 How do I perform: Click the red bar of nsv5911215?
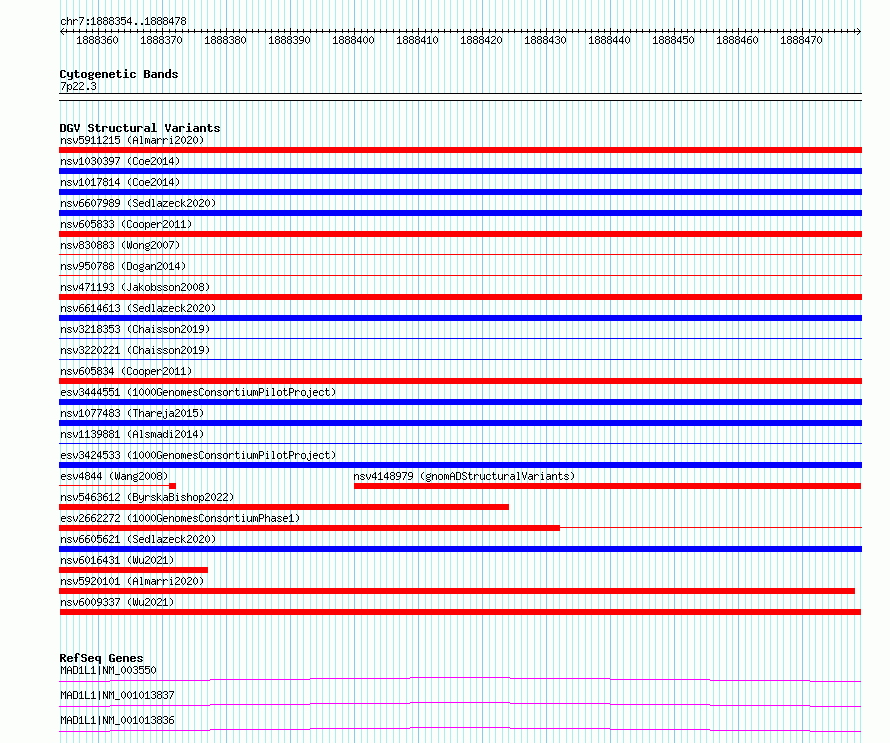[460, 150]
